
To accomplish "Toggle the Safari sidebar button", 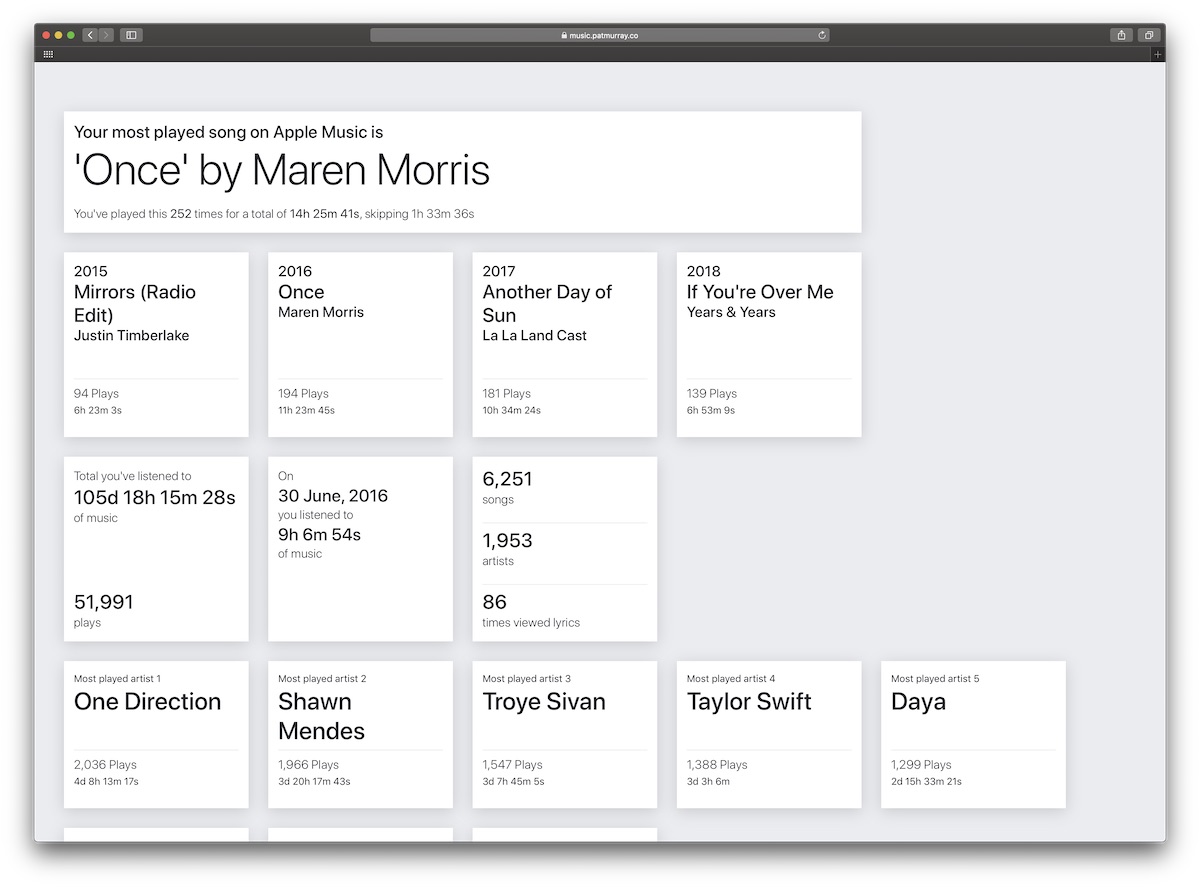I will click(x=131, y=35).
